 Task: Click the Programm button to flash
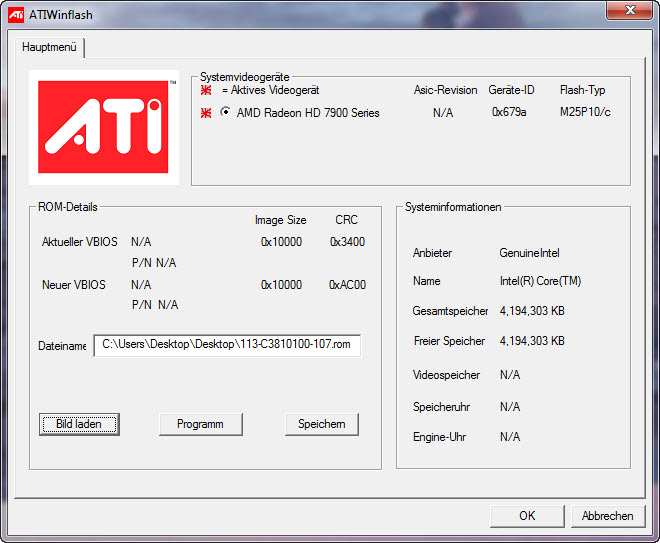tap(200, 424)
